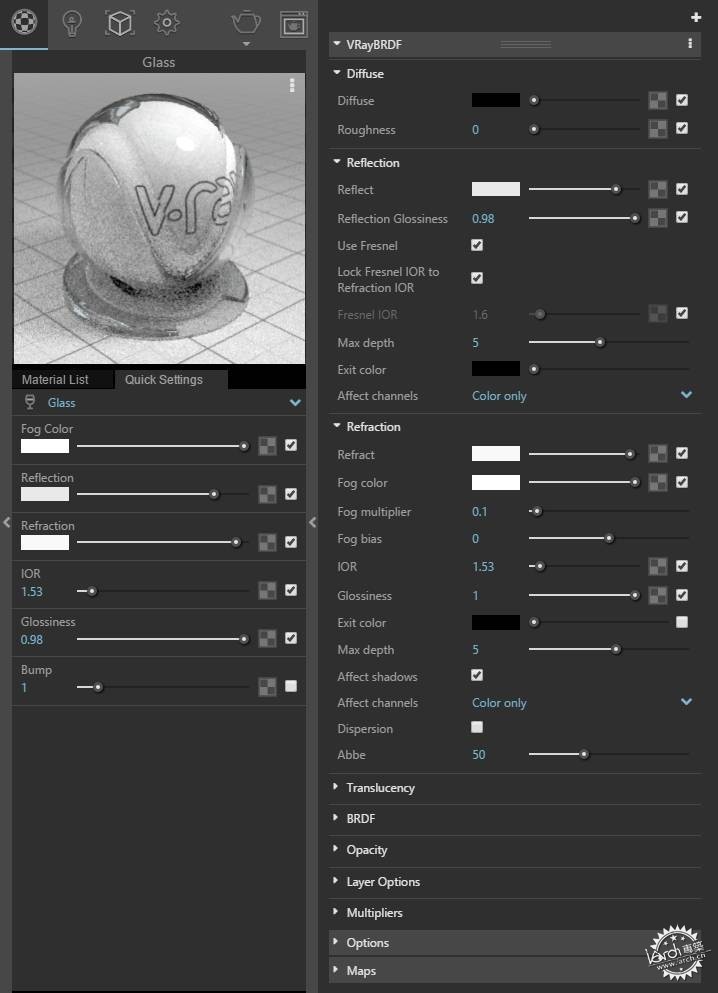Toggle the Diffuse texture checkbox
This screenshot has height=993, width=718.
[x=682, y=100]
